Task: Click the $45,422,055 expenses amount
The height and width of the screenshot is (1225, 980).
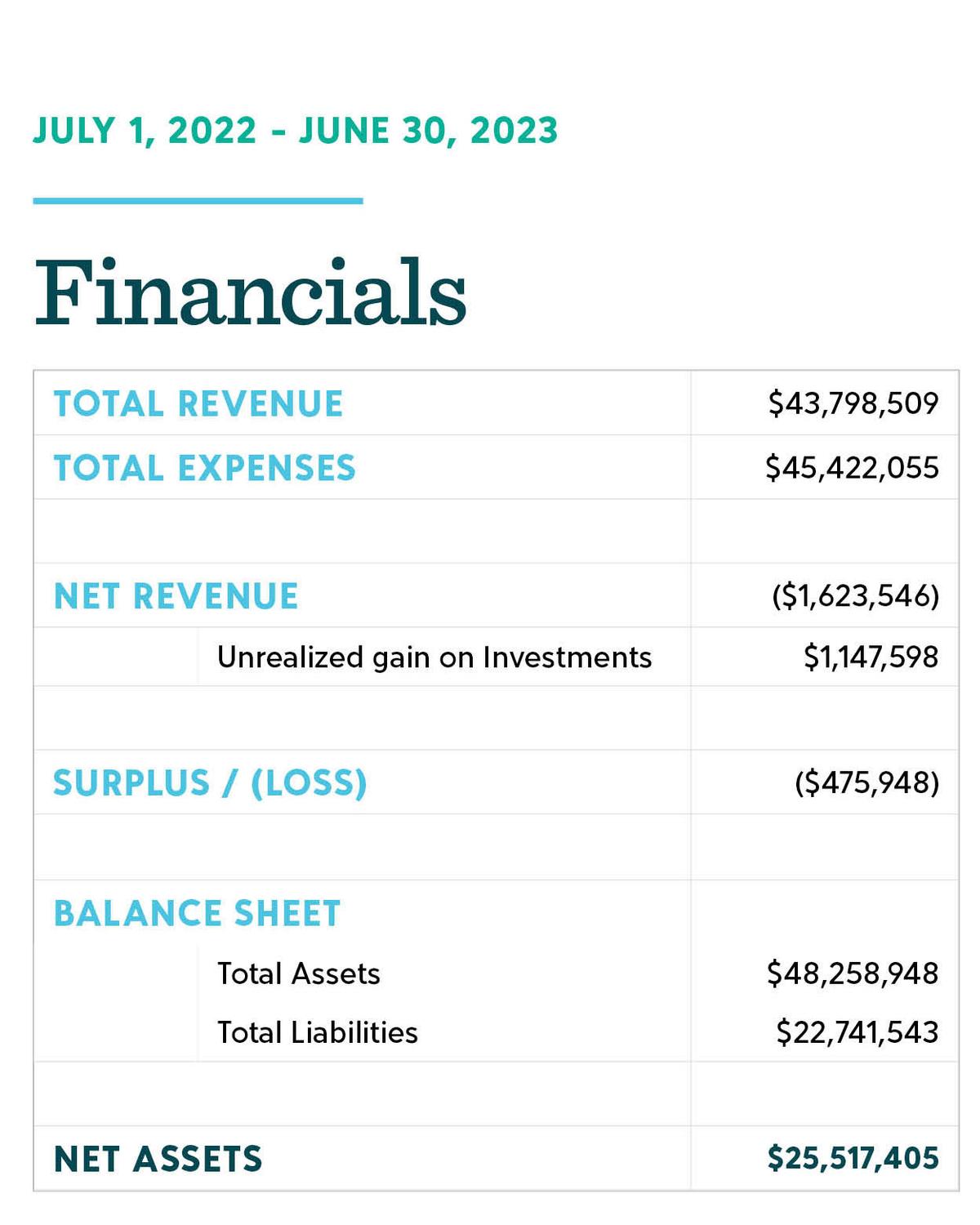Action: coord(852,468)
